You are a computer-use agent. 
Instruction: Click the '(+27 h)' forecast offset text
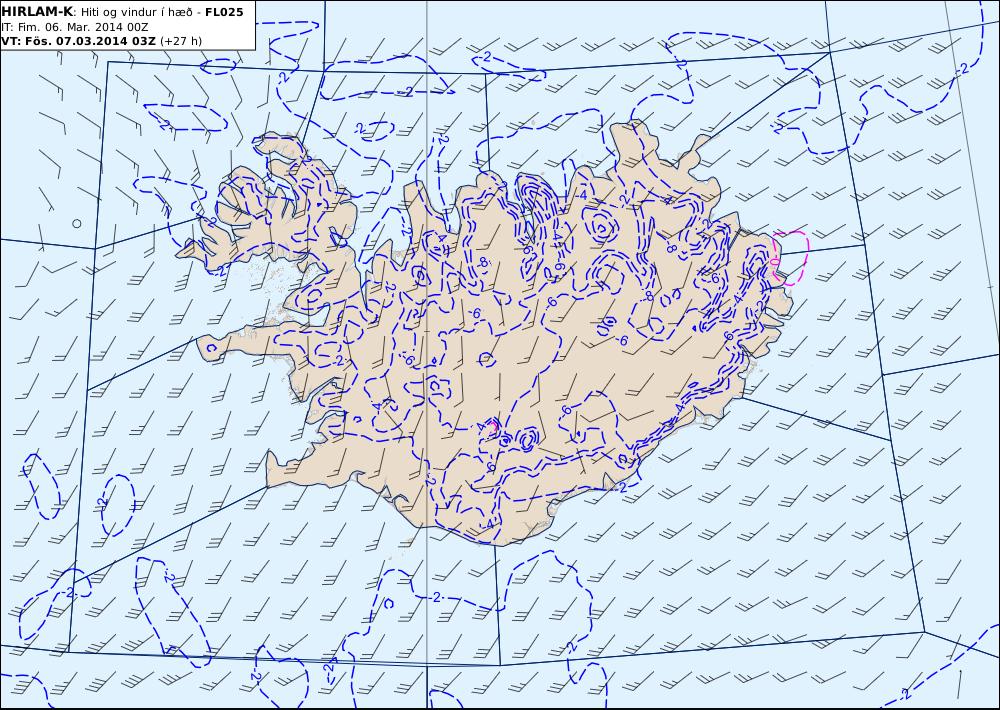[x=180, y=41]
